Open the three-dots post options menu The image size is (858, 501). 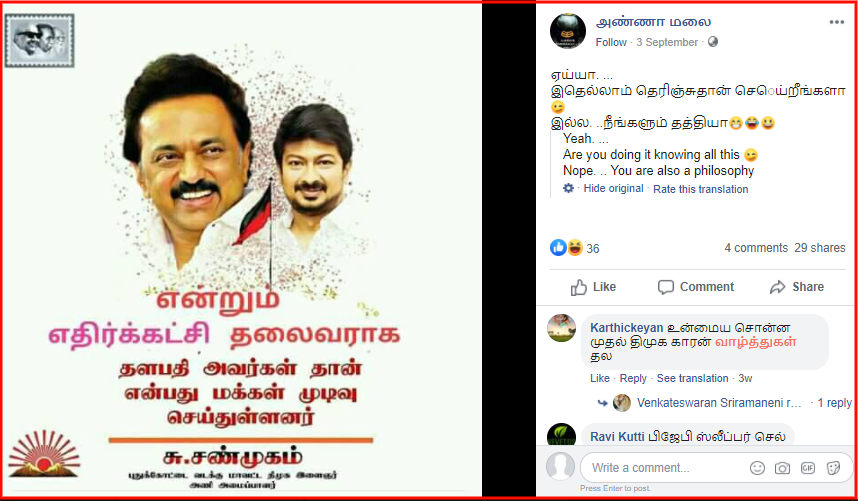tap(837, 22)
